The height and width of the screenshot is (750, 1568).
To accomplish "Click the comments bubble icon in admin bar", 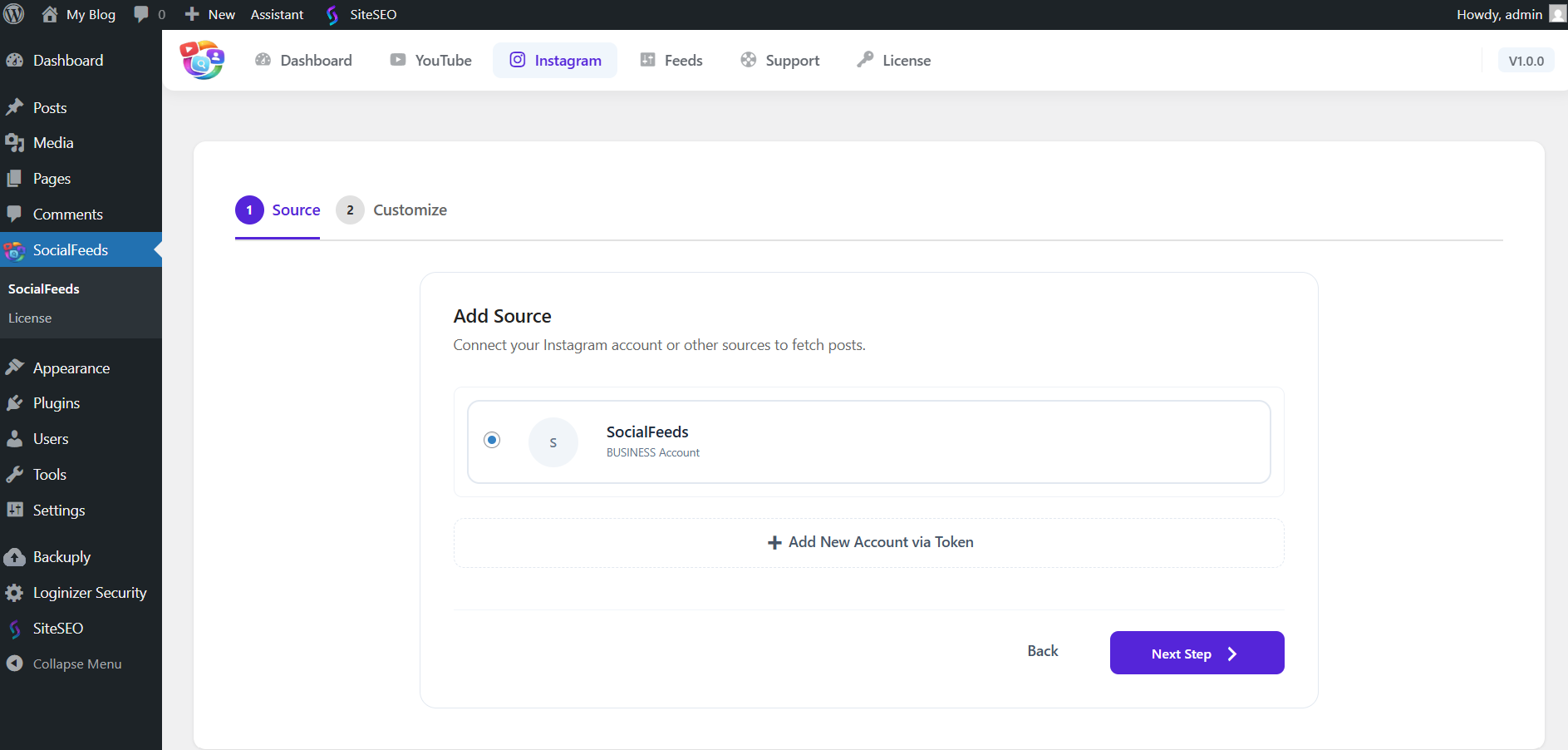I will coord(141,14).
